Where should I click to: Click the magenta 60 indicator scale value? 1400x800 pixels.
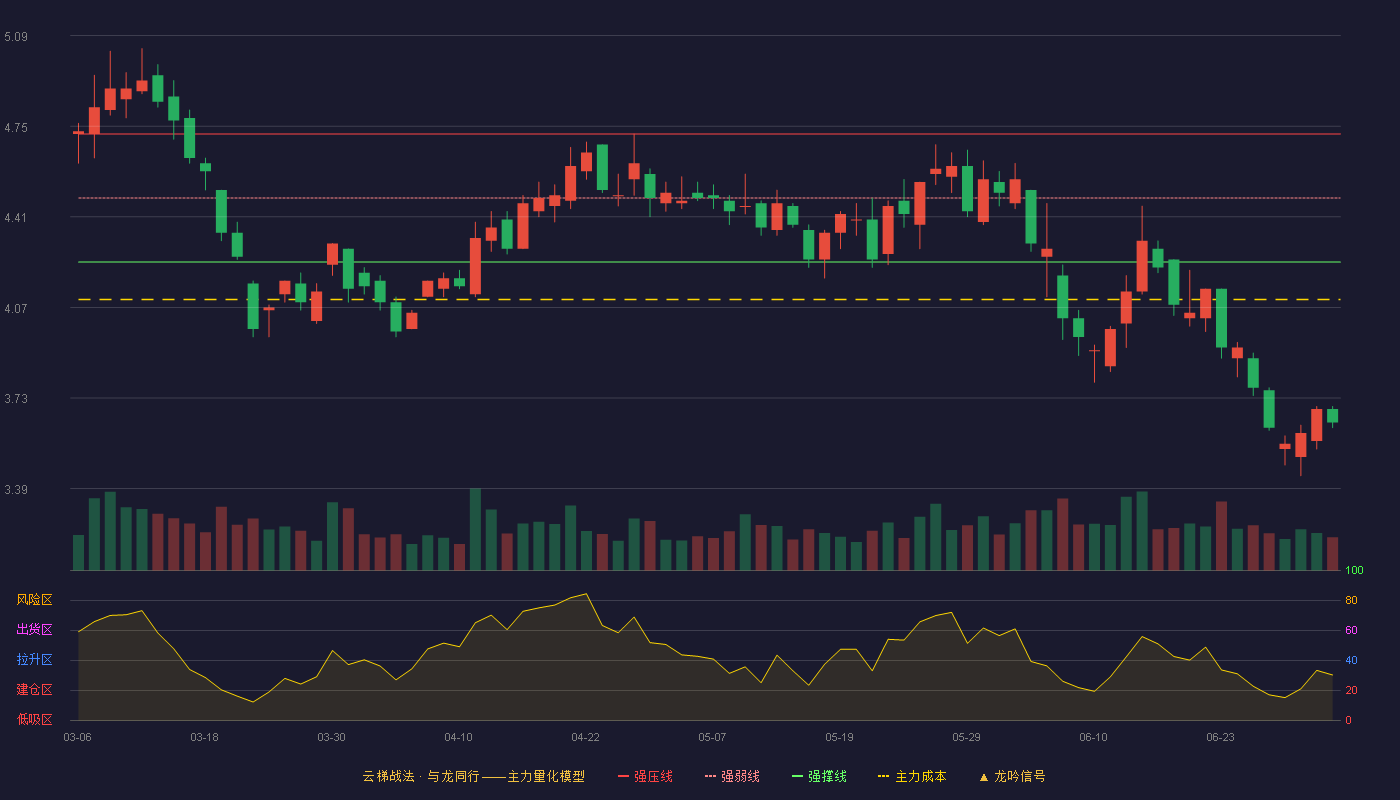pyautogui.click(x=1351, y=630)
